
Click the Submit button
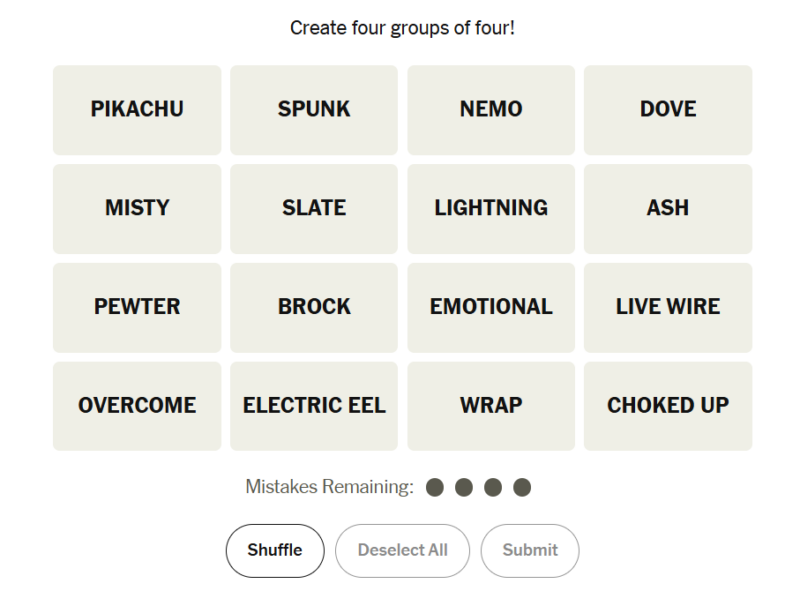530,550
